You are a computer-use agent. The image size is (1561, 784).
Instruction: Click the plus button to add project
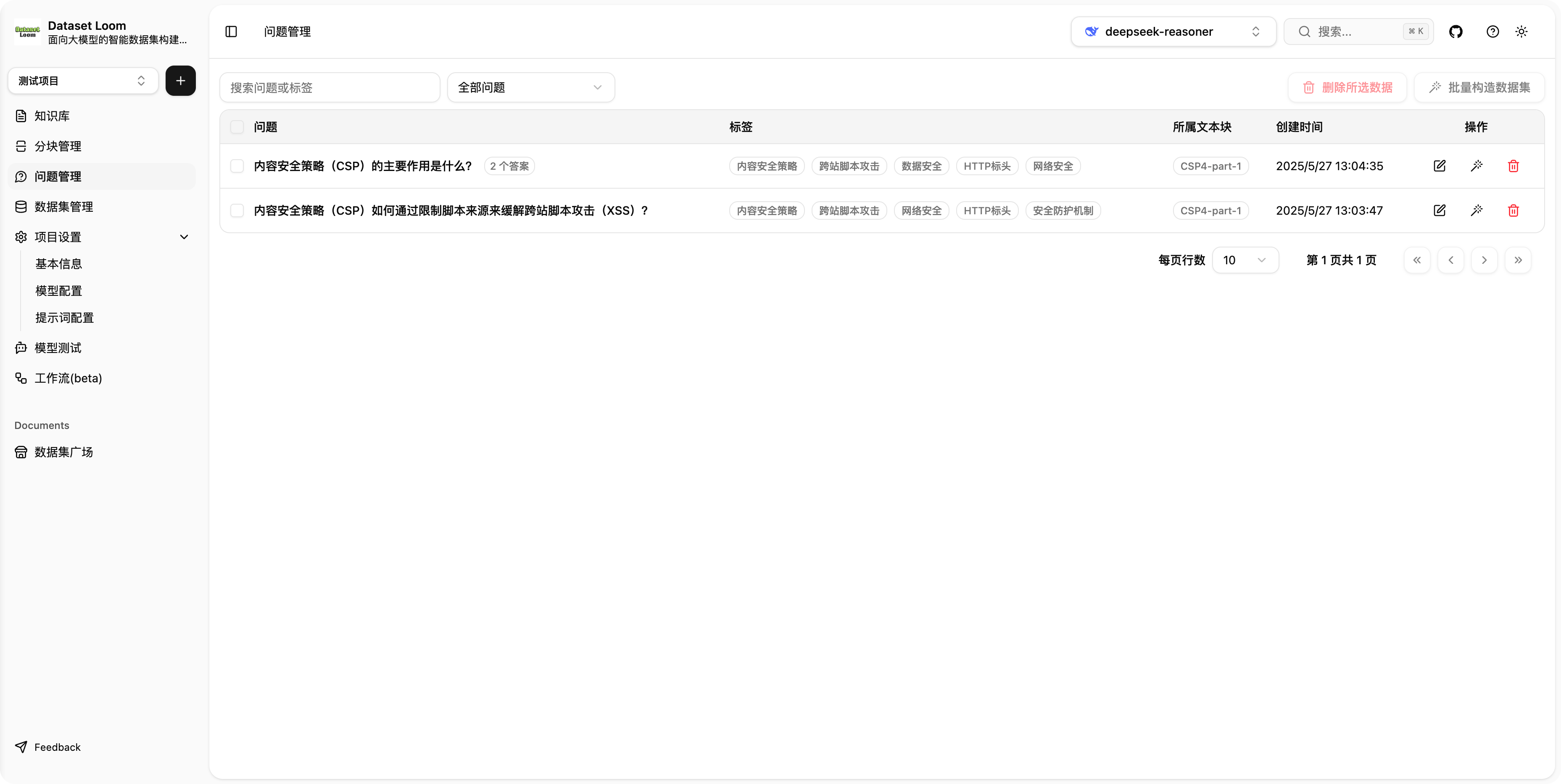[x=181, y=81]
